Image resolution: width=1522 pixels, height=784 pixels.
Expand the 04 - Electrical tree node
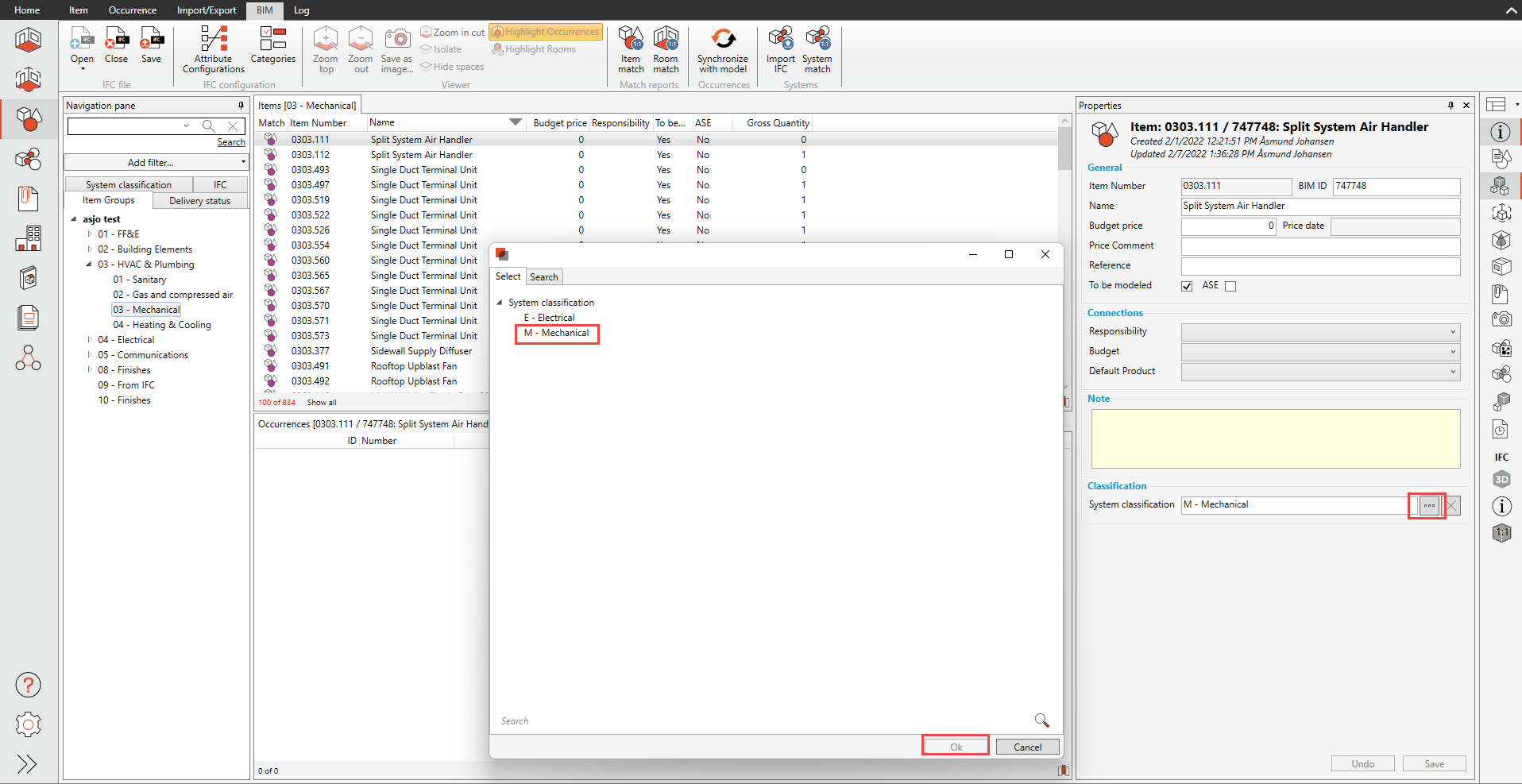click(90, 340)
